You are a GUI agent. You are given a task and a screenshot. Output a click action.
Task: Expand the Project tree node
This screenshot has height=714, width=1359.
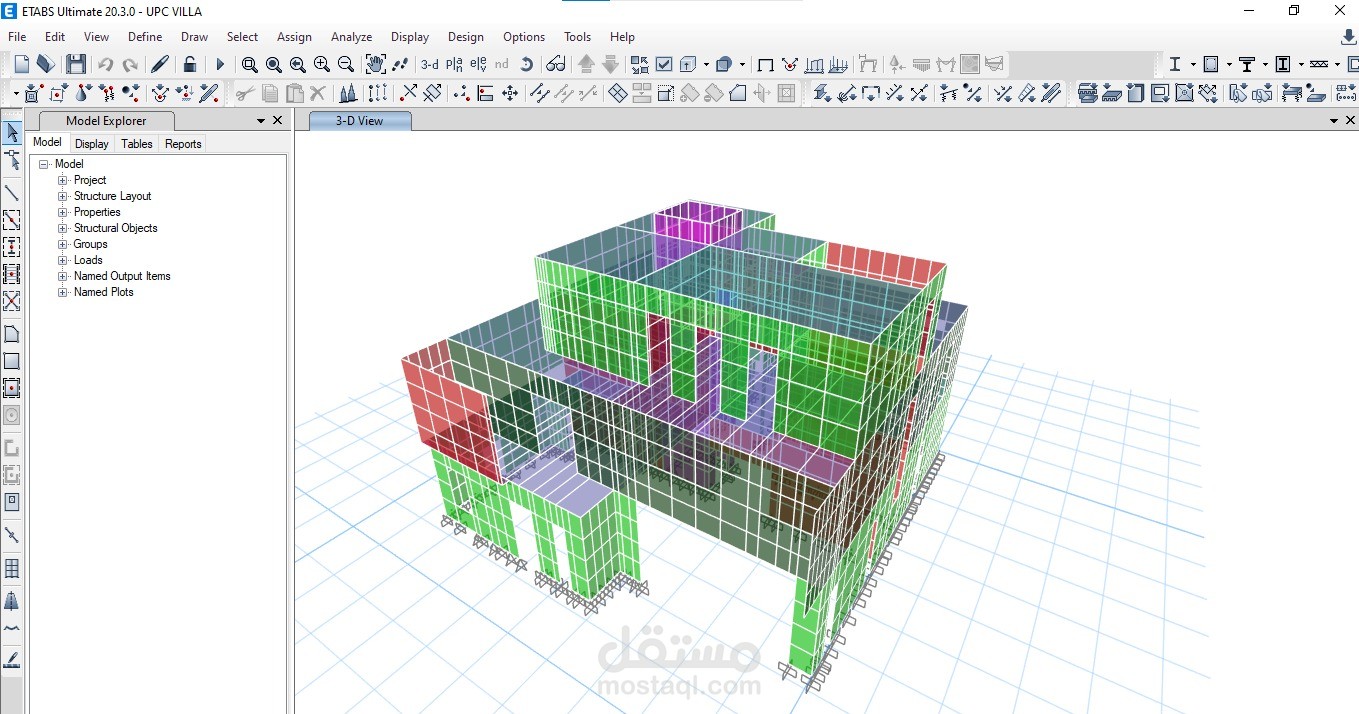point(63,180)
